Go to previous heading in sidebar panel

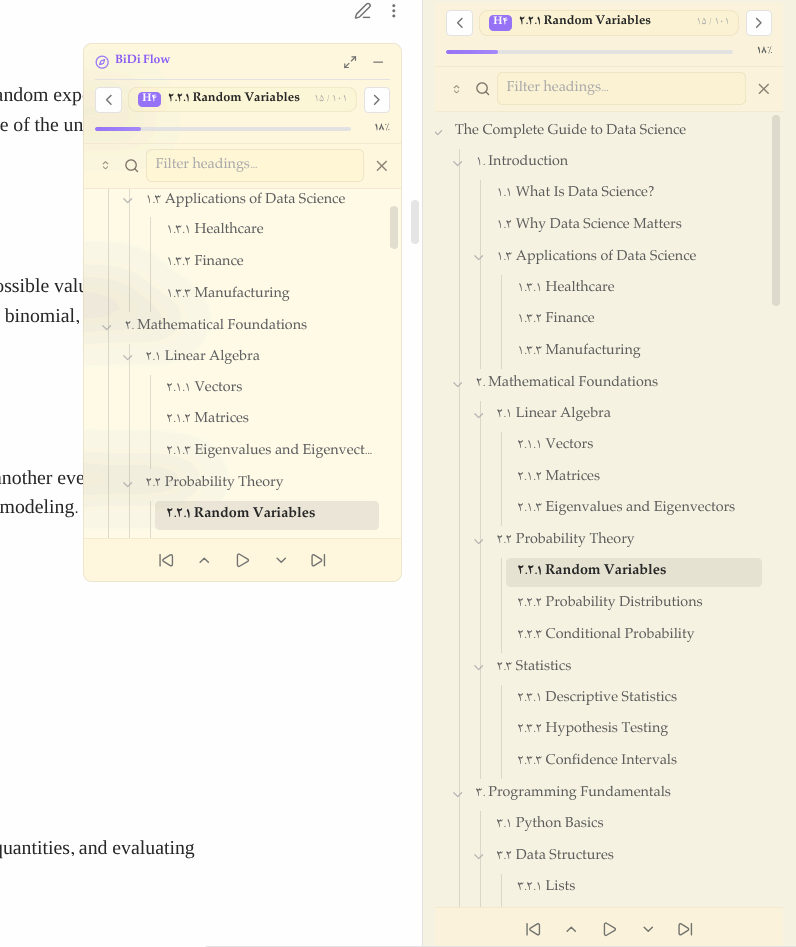pos(460,23)
